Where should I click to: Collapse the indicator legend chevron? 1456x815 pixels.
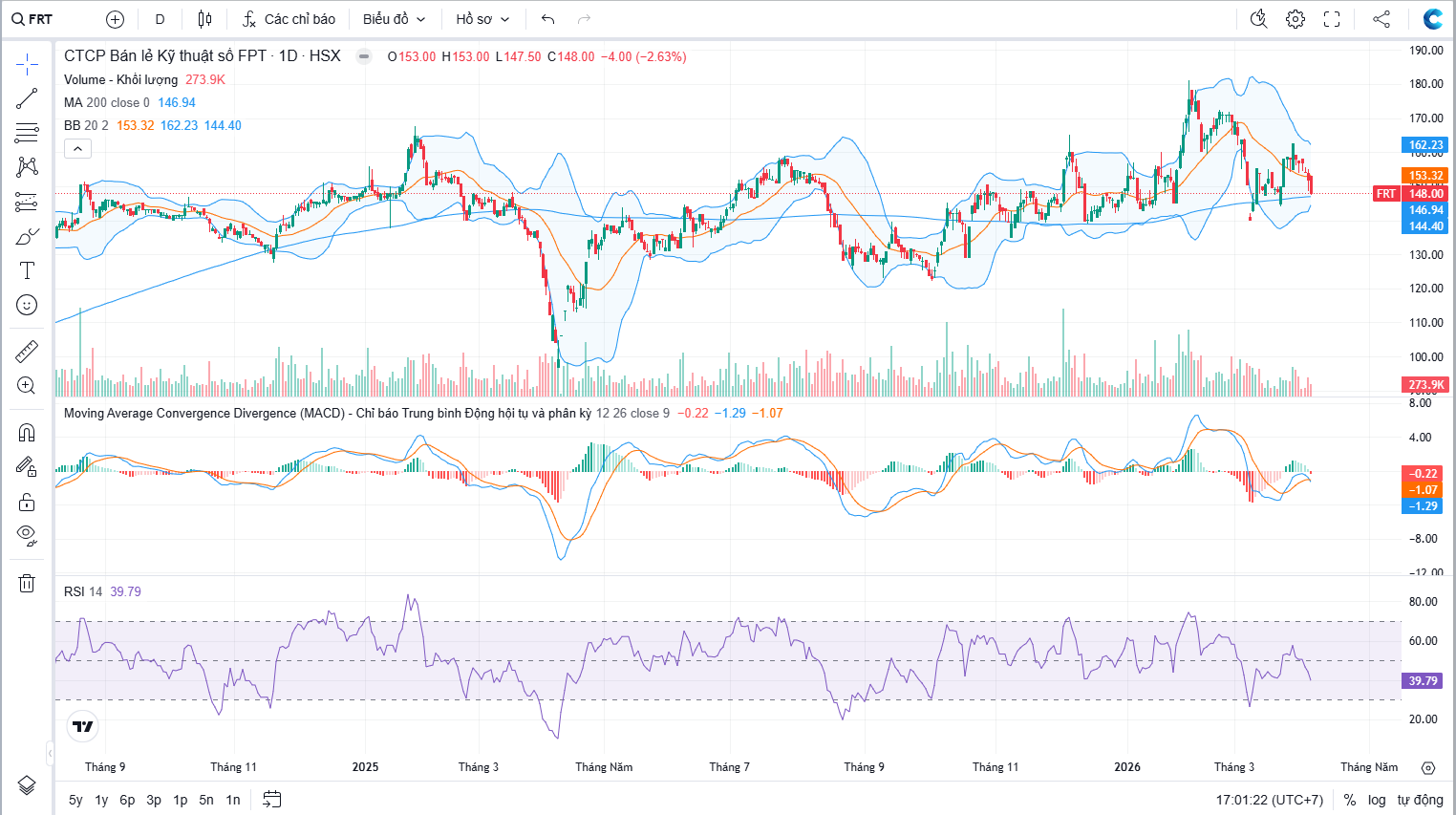point(77,148)
